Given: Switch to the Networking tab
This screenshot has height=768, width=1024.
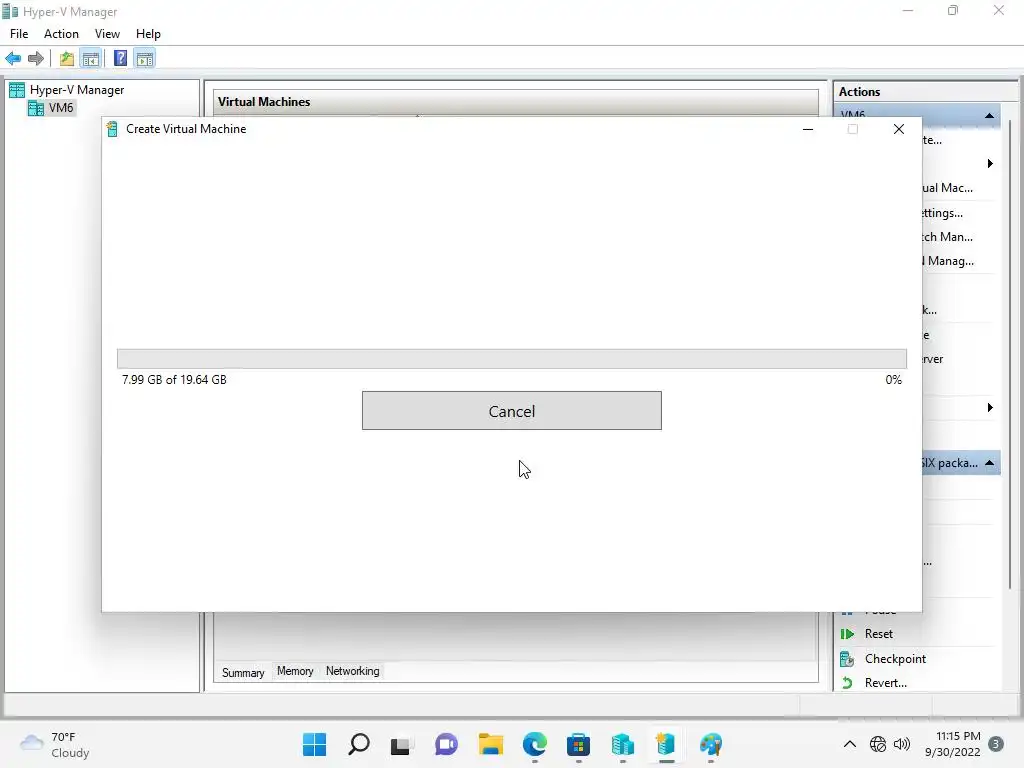Looking at the screenshot, I should 353,671.
